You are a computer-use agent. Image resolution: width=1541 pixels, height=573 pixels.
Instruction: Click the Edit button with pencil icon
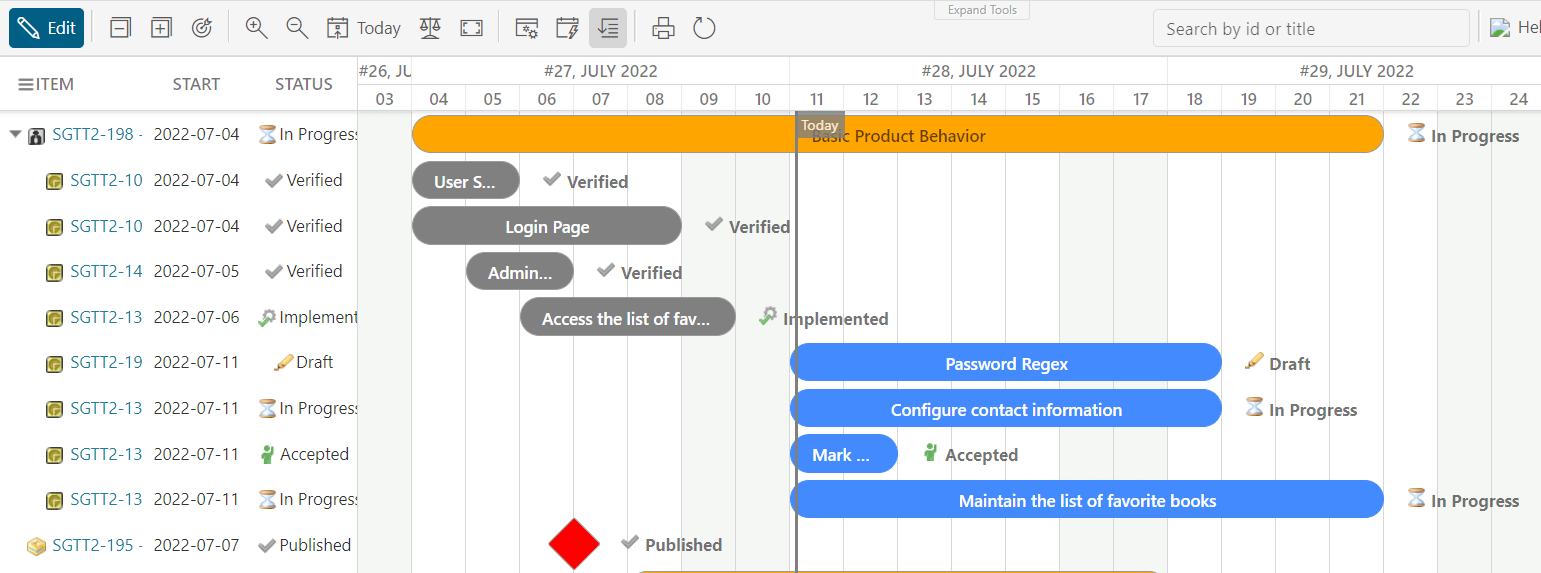(46, 28)
